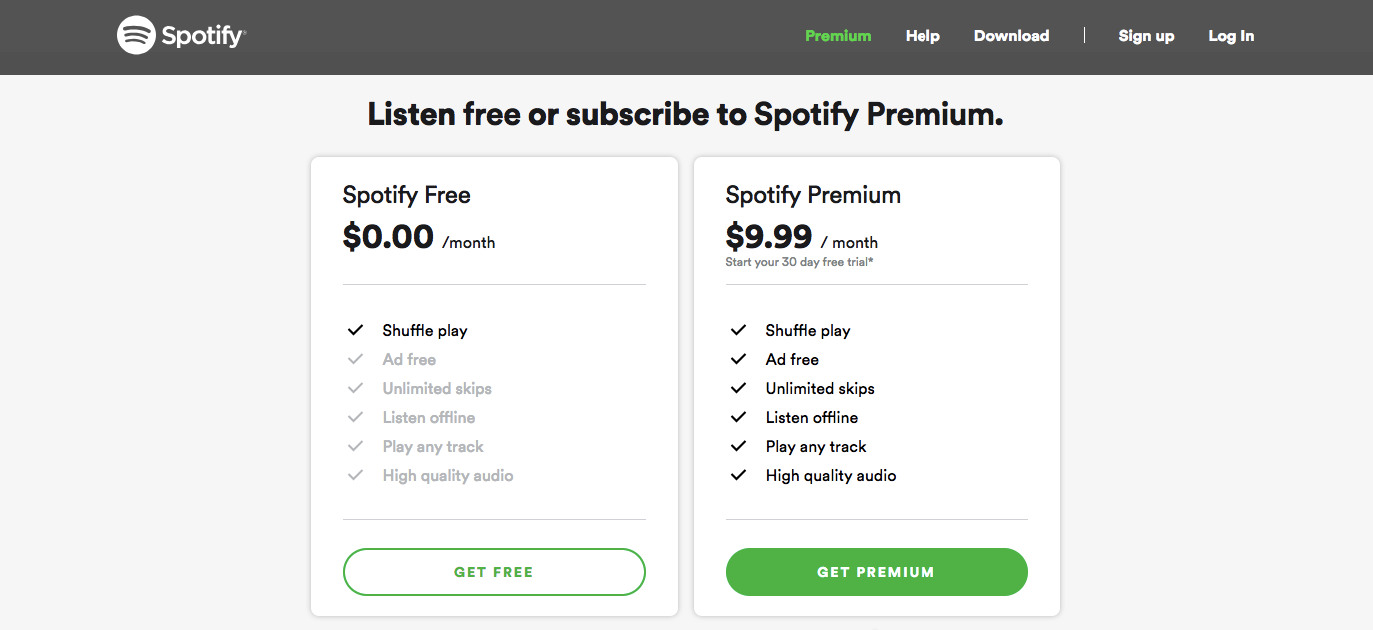Viewport: 1373px width, 630px height.
Task: Open the Help menu item
Action: (x=922, y=36)
